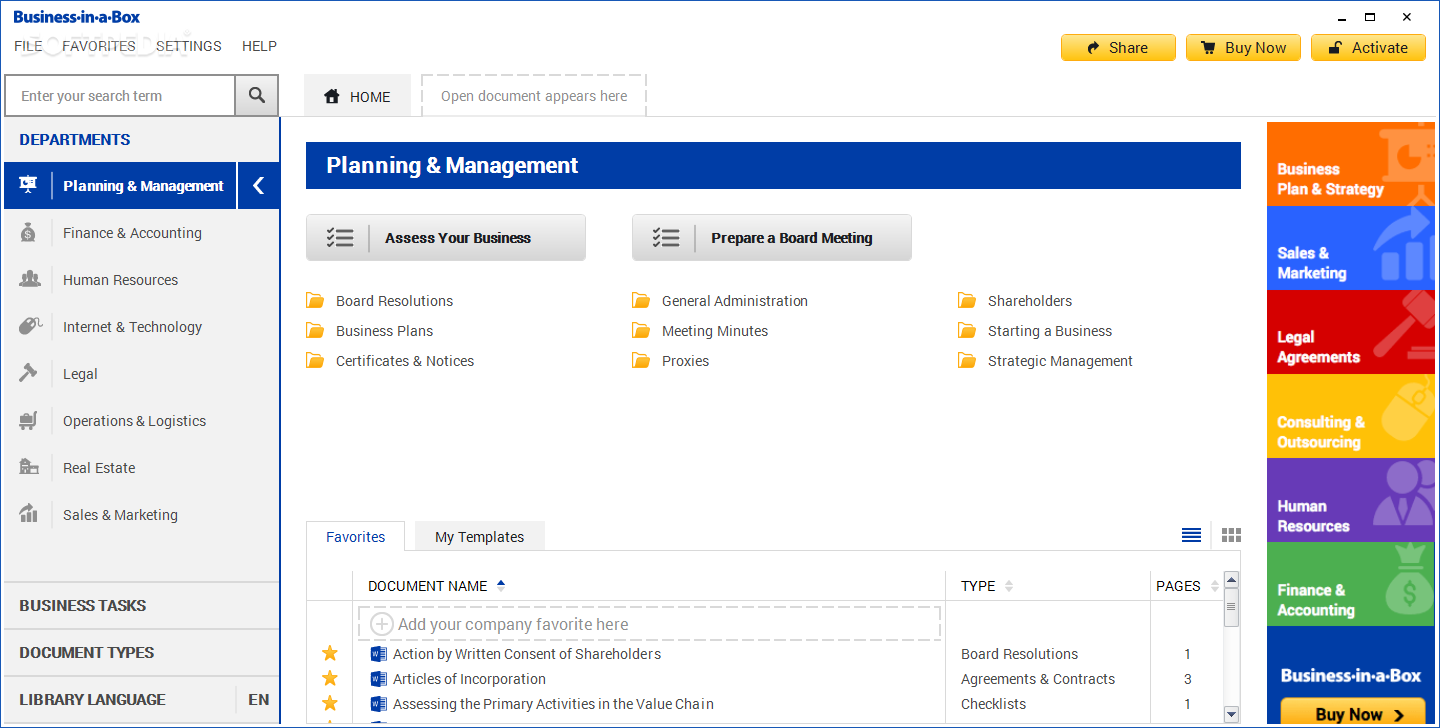The height and width of the screenshot is (728, 1440).
Task: Click the Finance & Accounting money bag icon
Action: pos(28,232)
